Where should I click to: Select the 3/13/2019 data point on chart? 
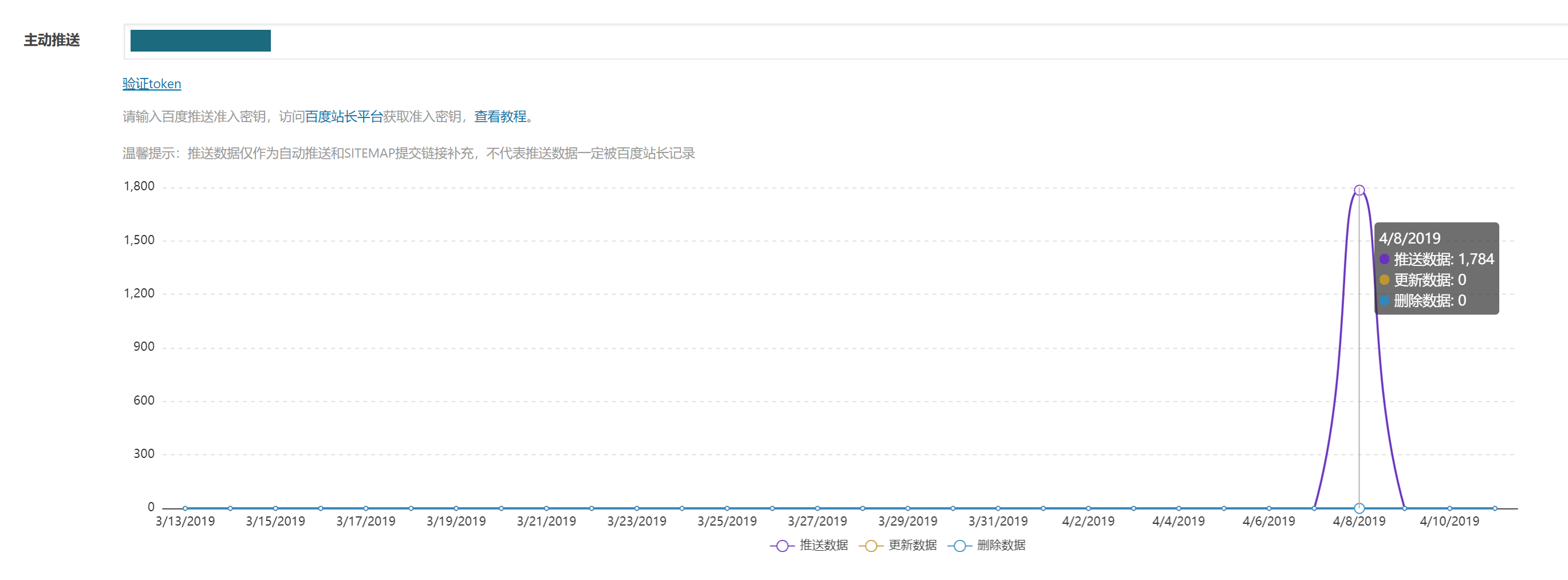click(185, 508)
